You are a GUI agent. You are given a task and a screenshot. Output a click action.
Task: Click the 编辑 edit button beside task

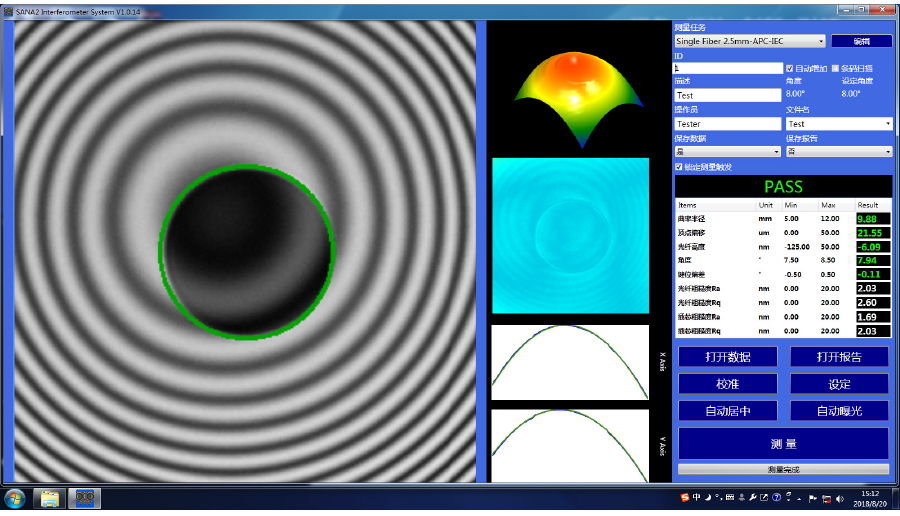click(862, 41)
